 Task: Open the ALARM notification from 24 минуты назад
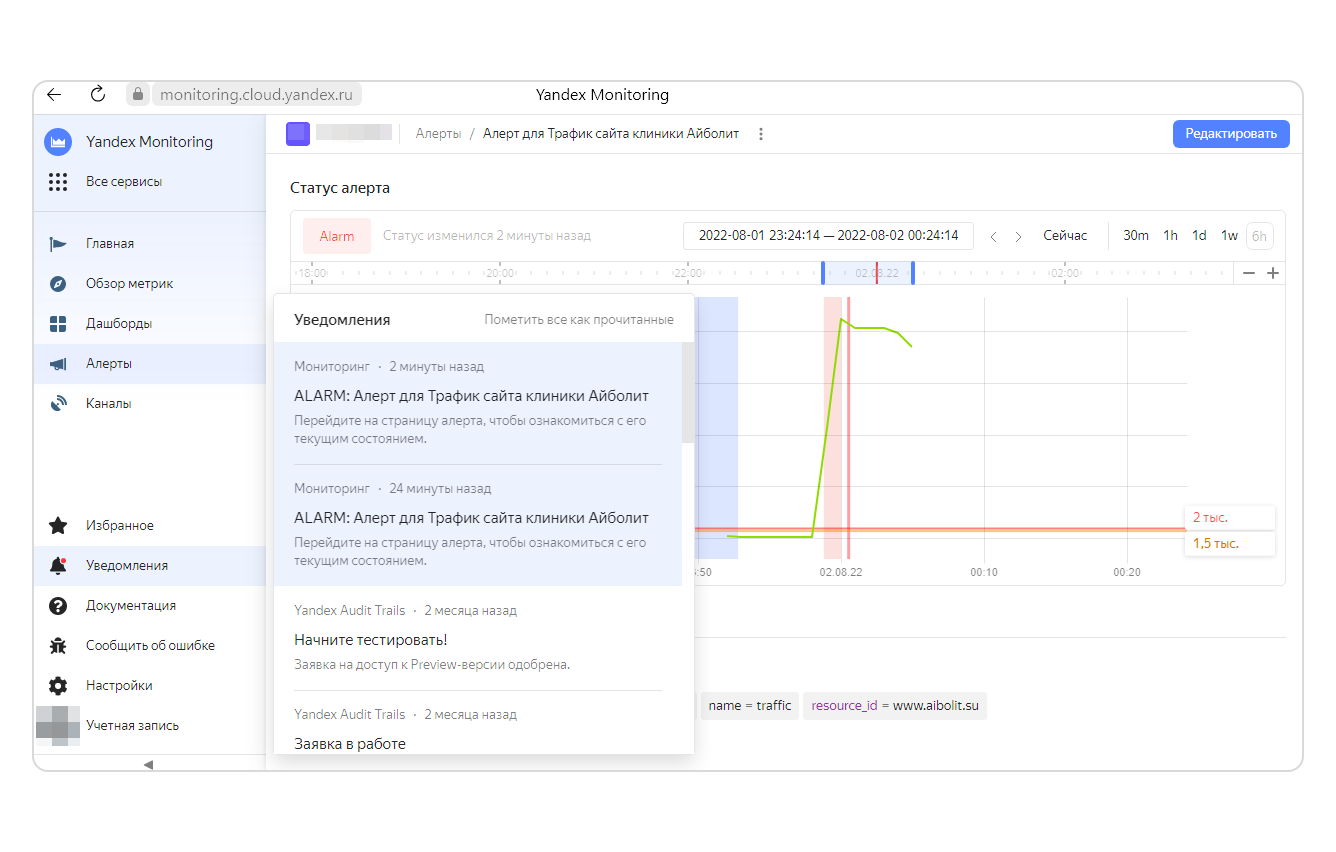[478, 525]
